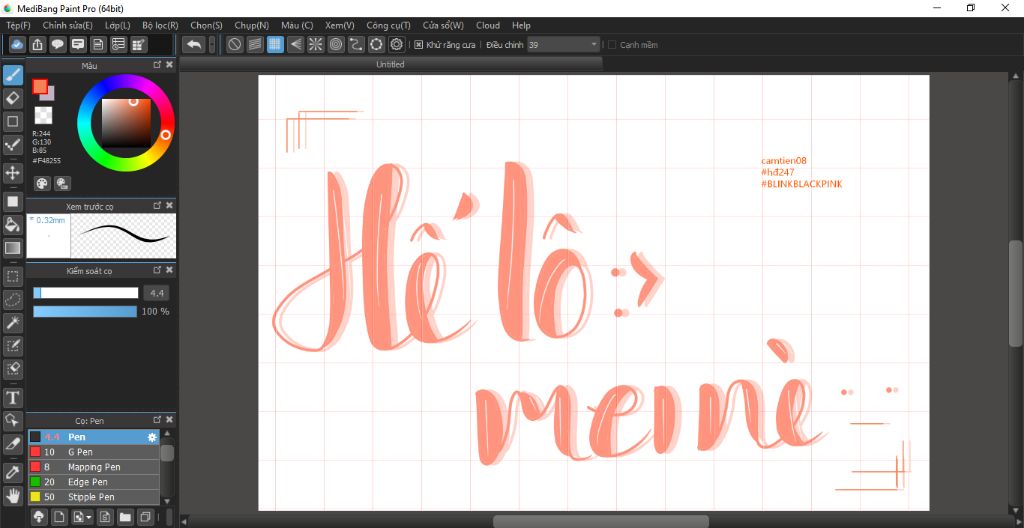Toggle the Khử răng cưa checkbox
Screen dimensions: 1024x528
419,45
